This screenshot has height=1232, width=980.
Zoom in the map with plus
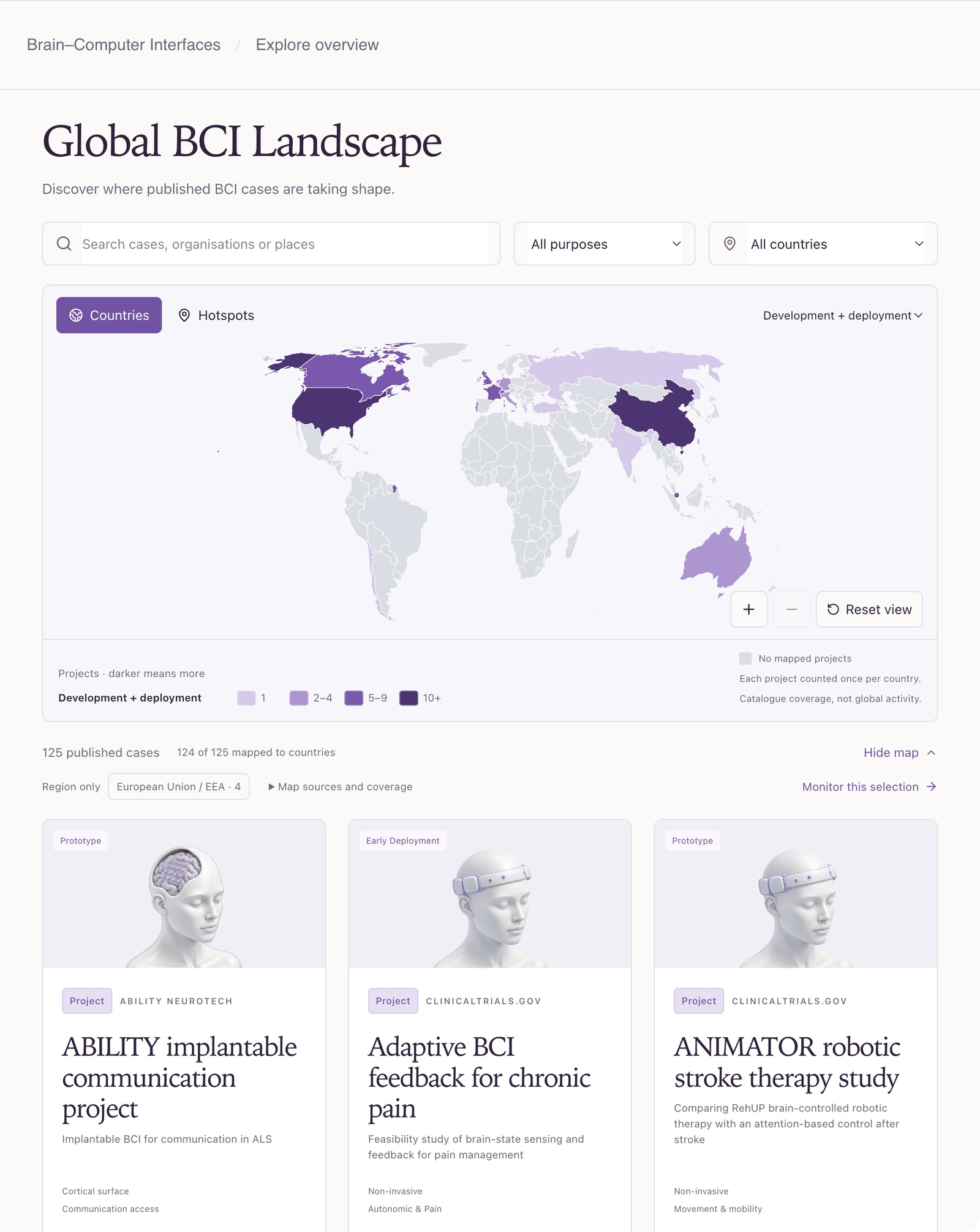[748, 609]
